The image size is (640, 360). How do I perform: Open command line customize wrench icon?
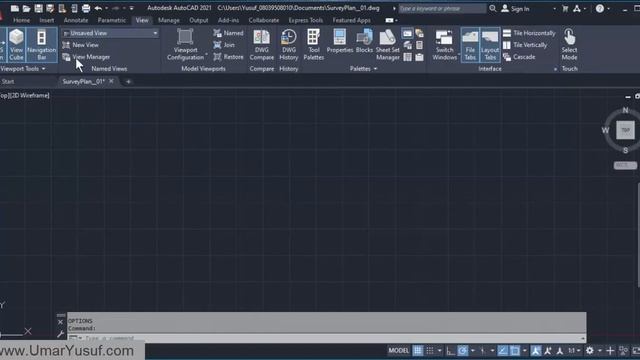(x=60, y=334)
